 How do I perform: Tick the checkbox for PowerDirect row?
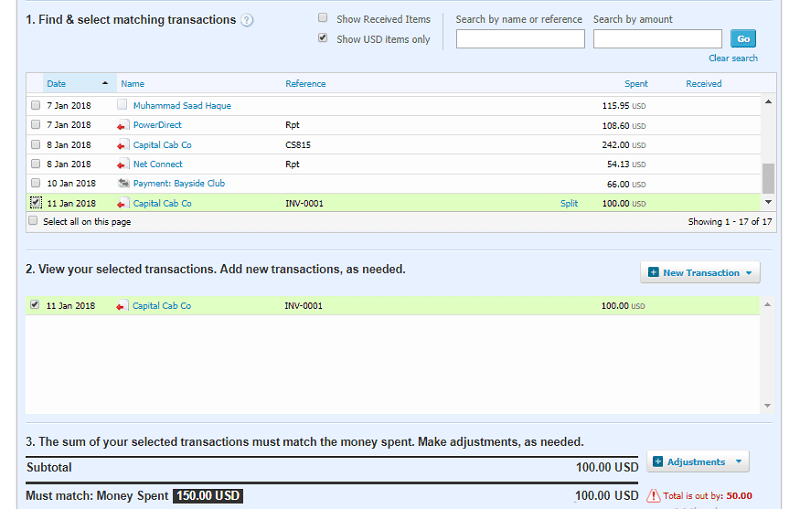pyautogui.click(x=35, y=124)
